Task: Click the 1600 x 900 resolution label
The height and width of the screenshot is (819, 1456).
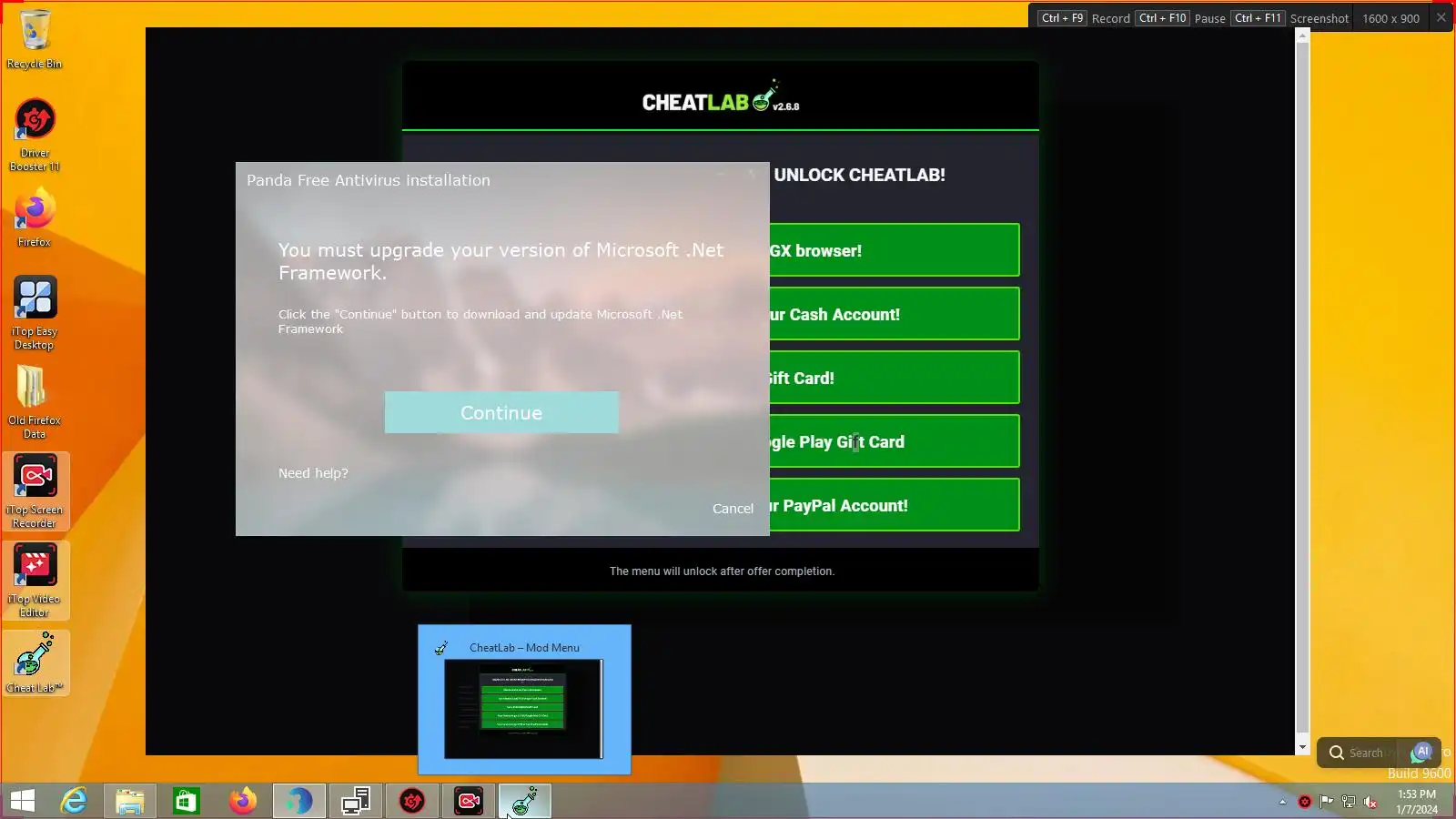Action: 1390,18
